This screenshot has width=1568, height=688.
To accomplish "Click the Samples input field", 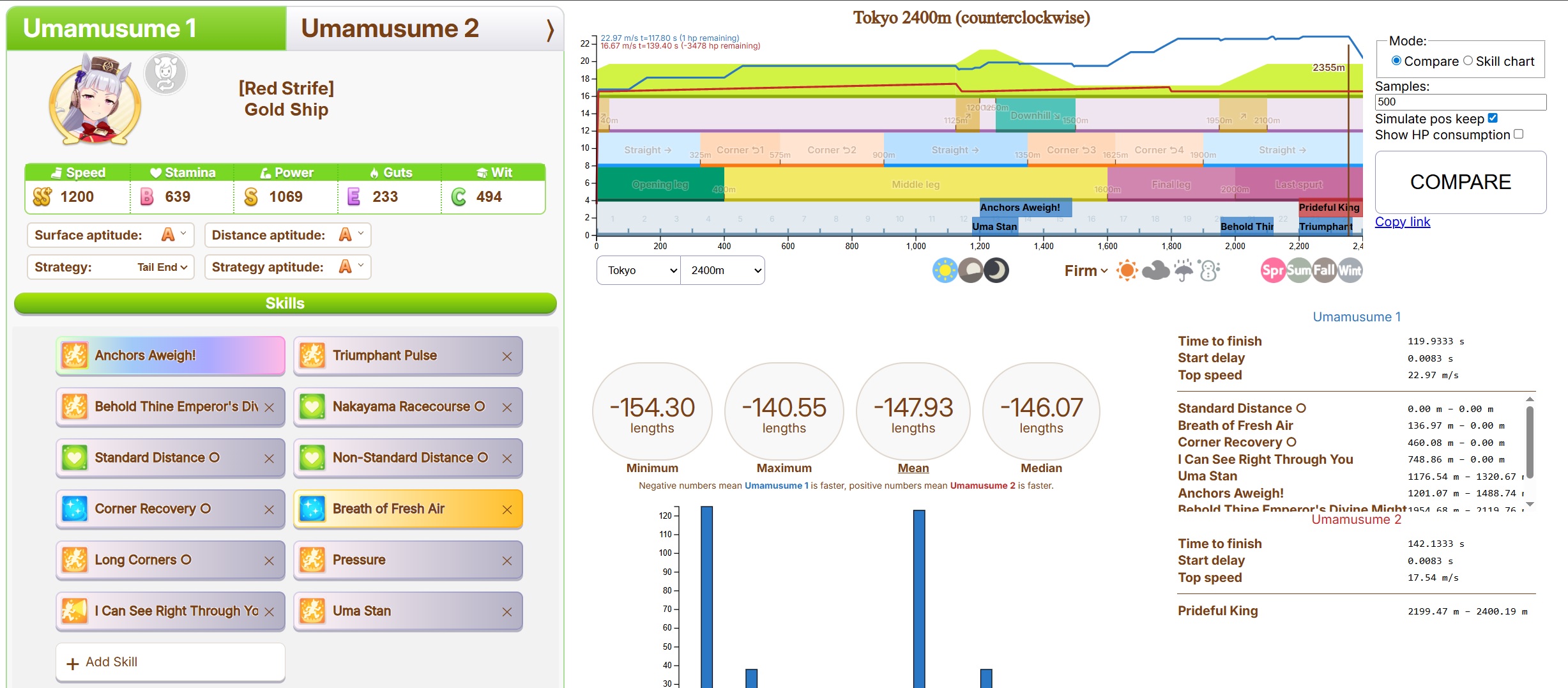I will [1461, 102].
